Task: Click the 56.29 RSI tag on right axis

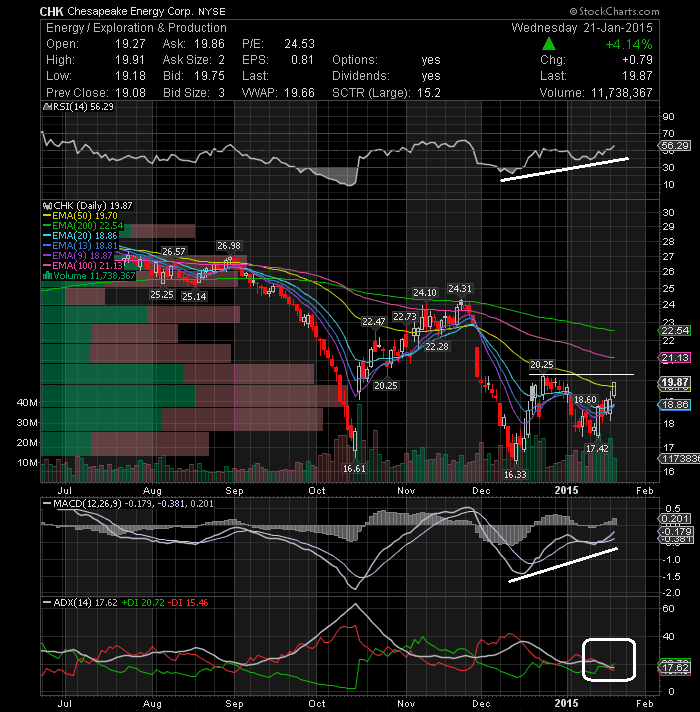Action: click(x=675, y=146)
